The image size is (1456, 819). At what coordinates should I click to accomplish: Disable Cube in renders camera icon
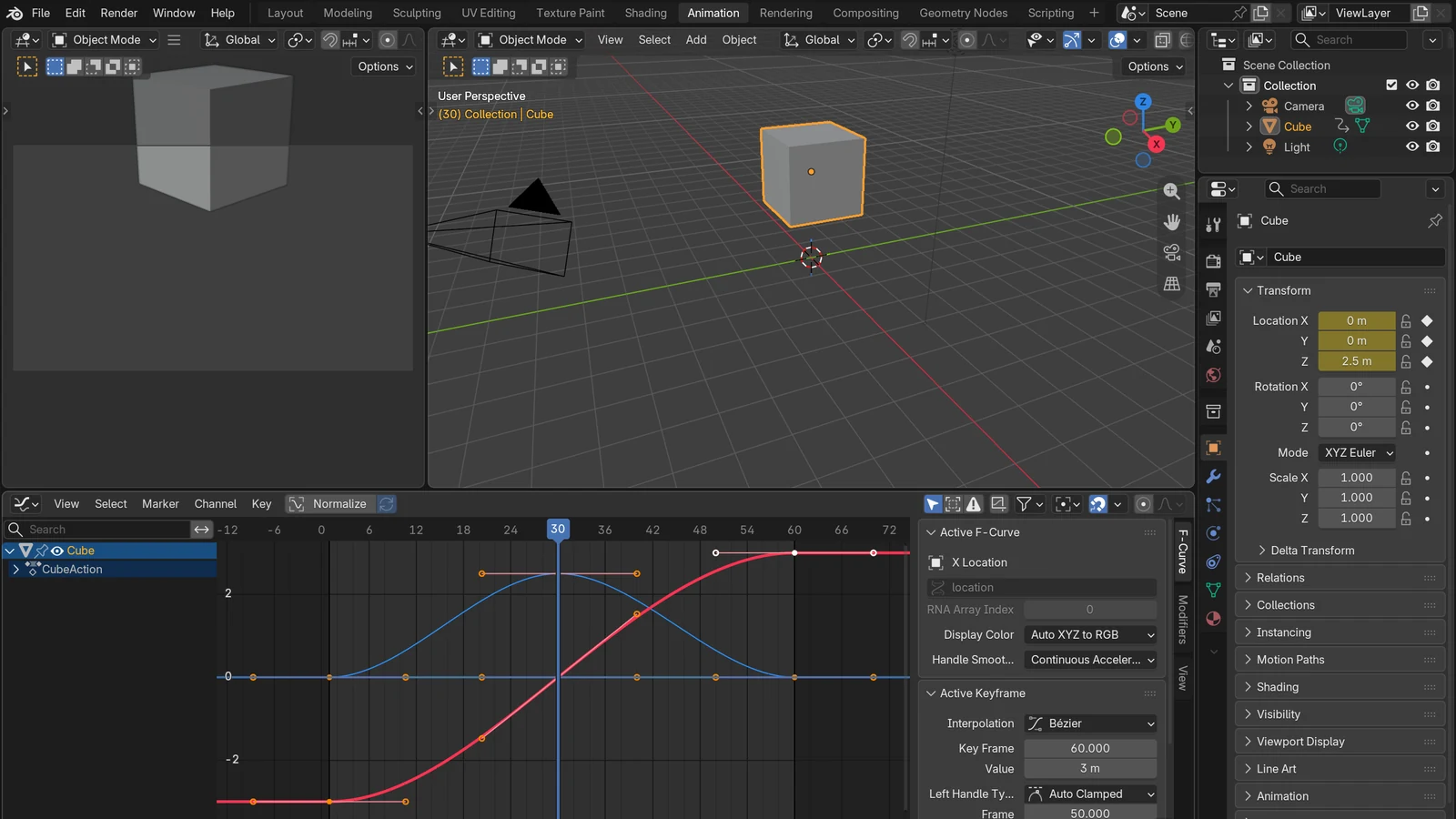(x=1433, y=126)
